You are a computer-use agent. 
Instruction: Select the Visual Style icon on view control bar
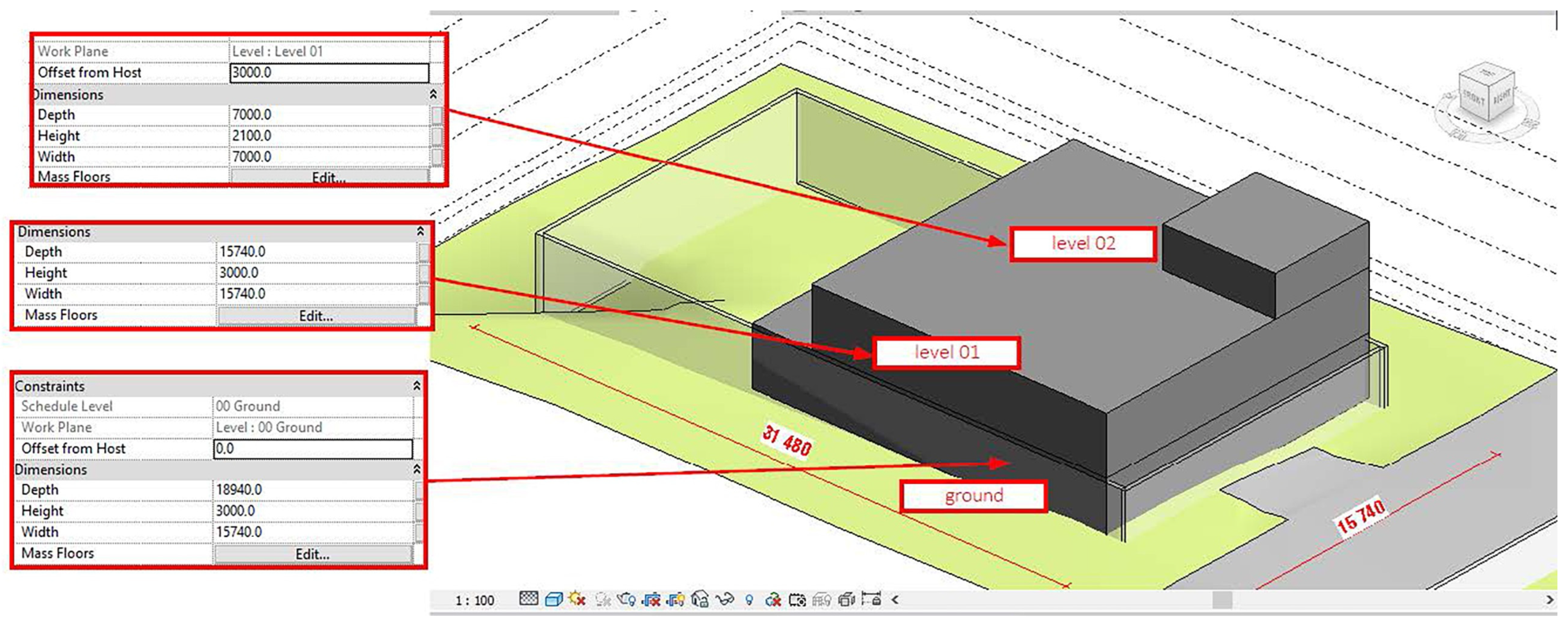point(554,599)
